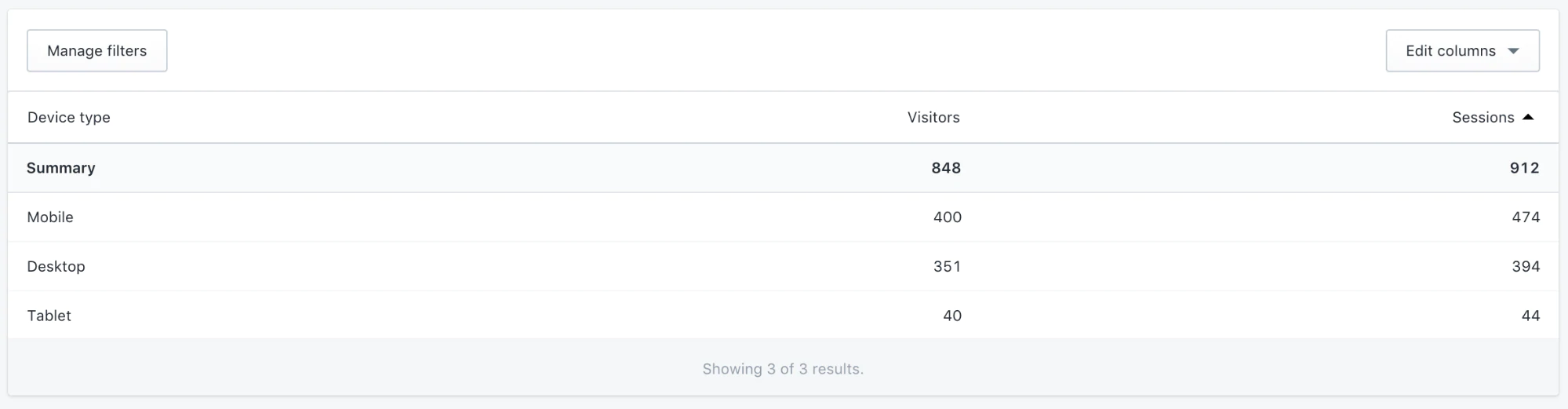1568x409 pixels.
Task: Click the Sessions sort arrow icon
Action: pos(1528,117)
